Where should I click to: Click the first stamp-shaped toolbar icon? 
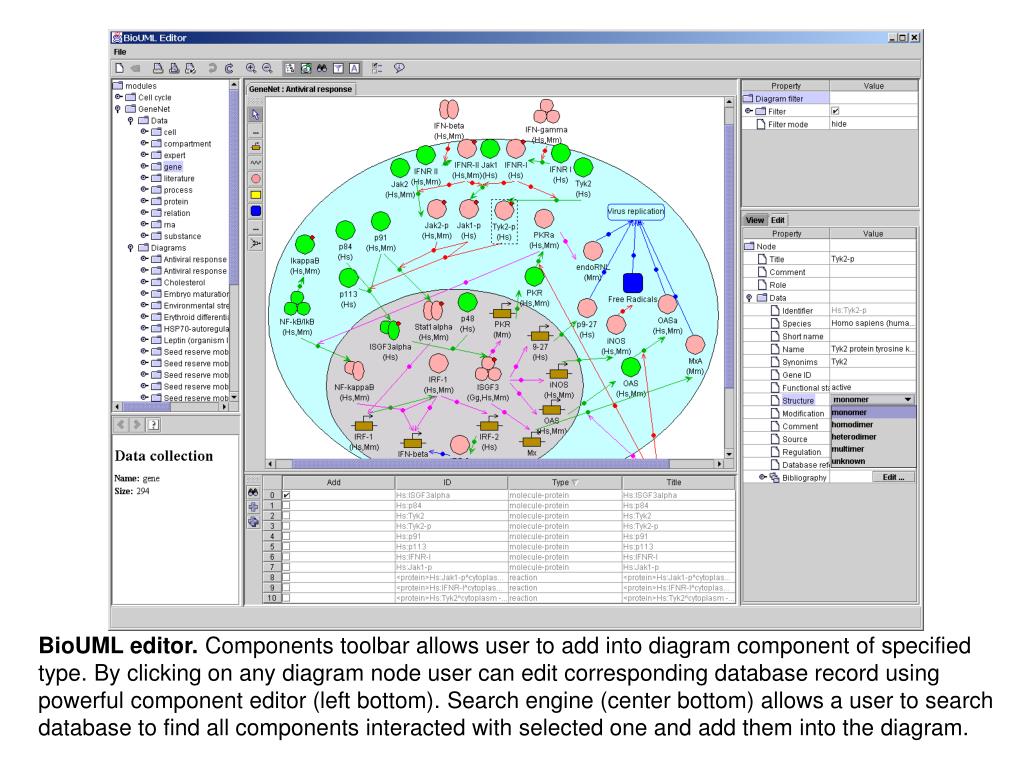point(157,68)
